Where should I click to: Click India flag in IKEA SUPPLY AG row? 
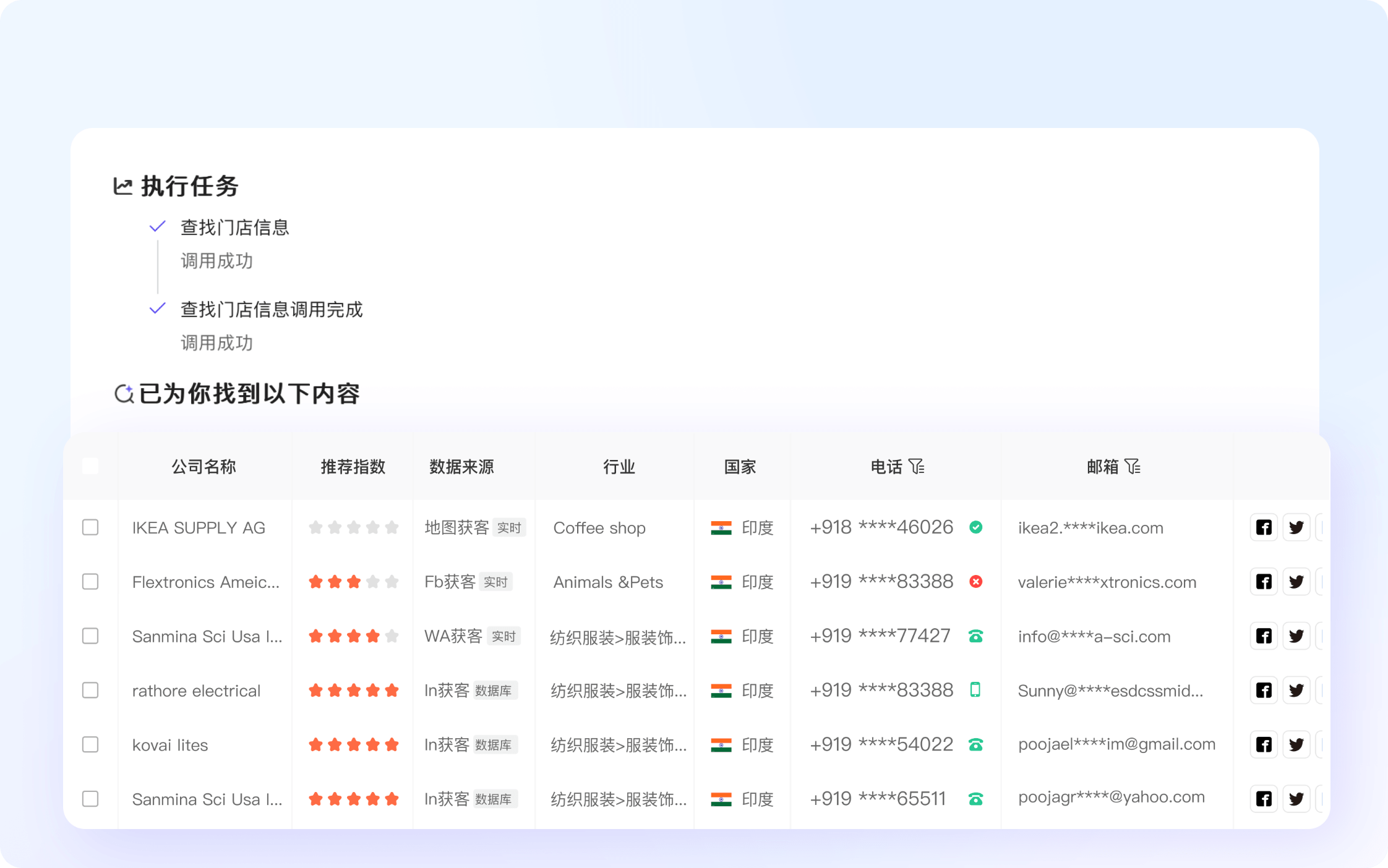coord(721,528)
